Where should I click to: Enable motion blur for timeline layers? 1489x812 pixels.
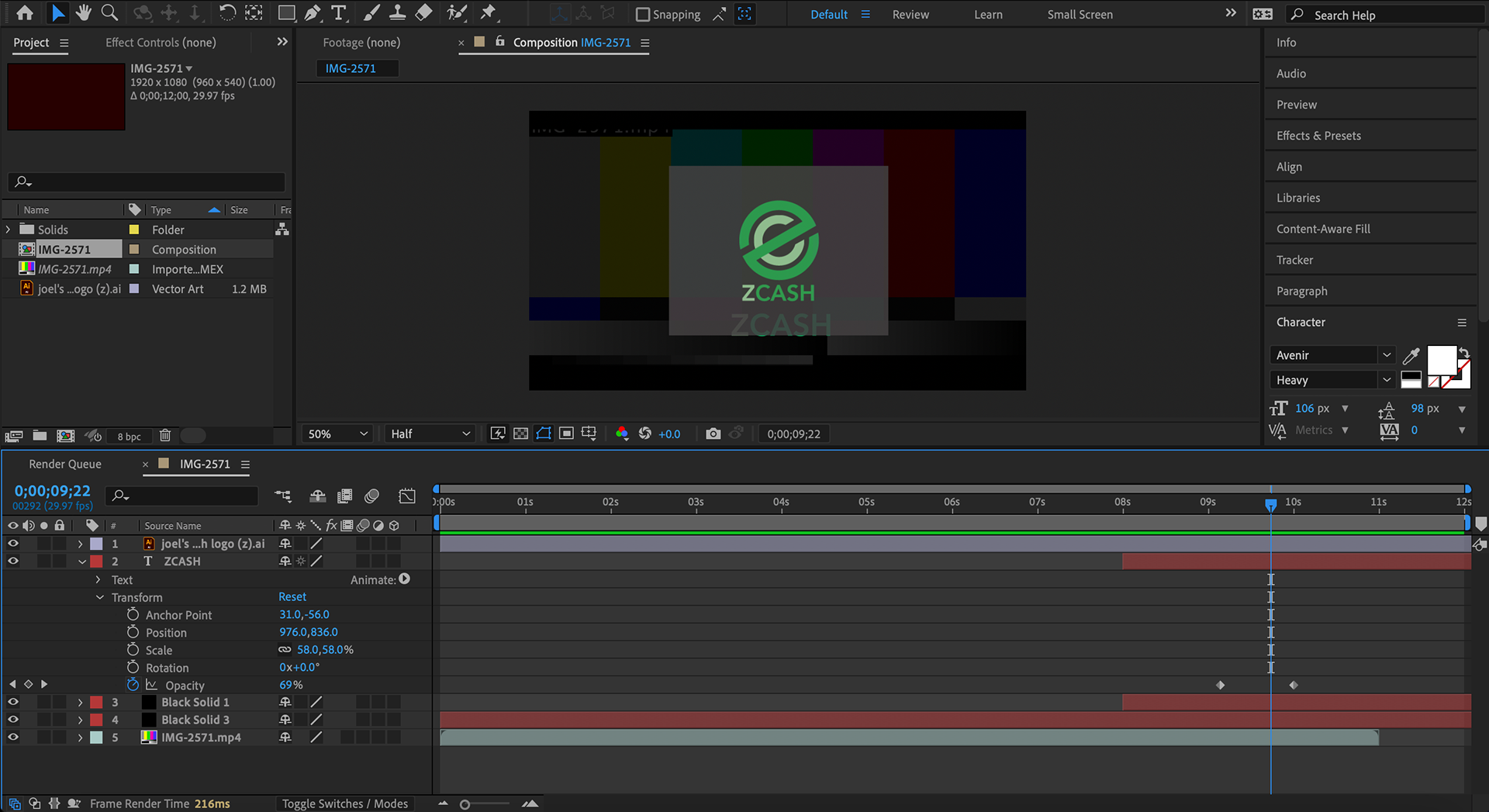pos(372,496)
